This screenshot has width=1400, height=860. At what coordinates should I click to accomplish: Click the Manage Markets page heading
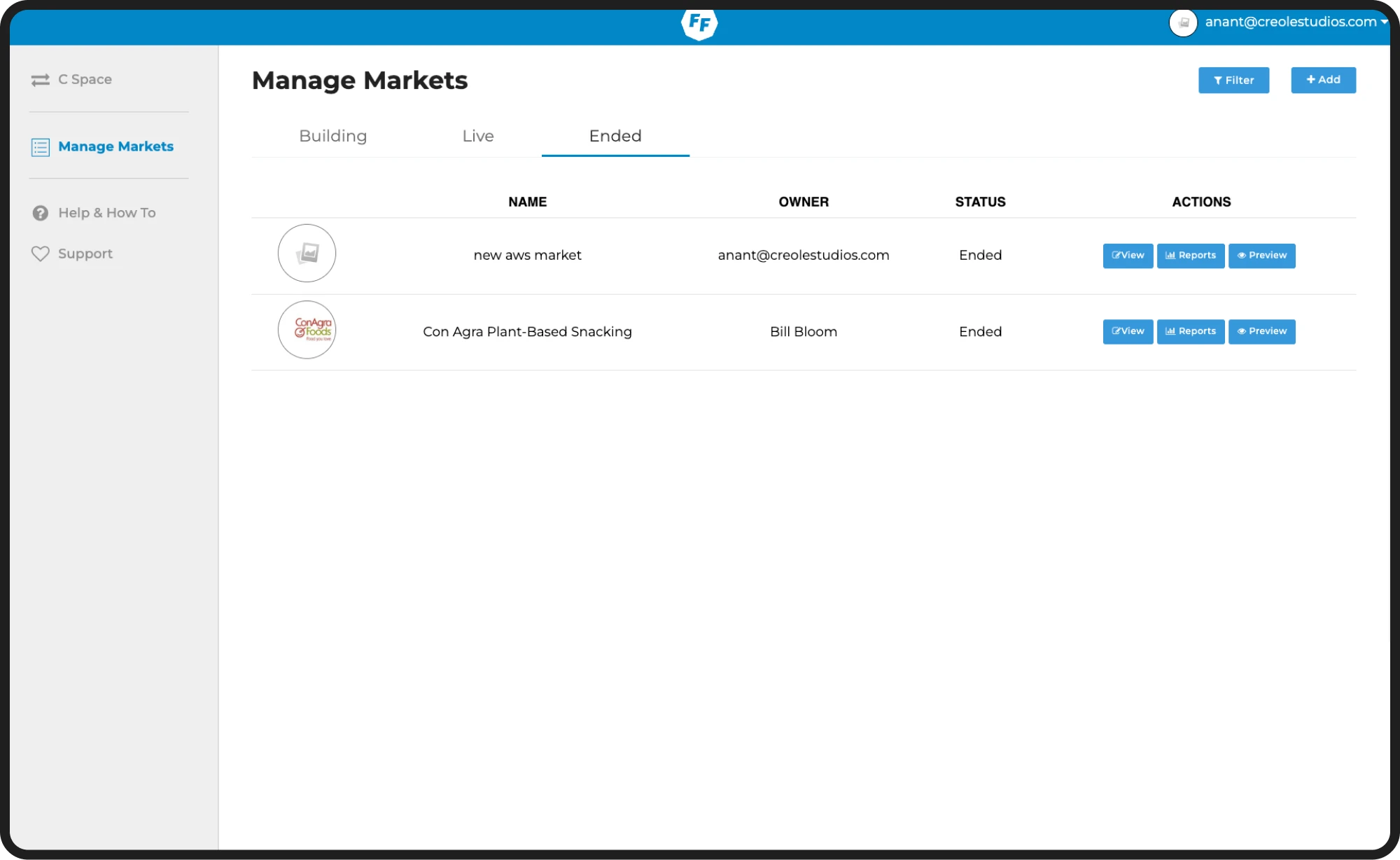[360, 81]
